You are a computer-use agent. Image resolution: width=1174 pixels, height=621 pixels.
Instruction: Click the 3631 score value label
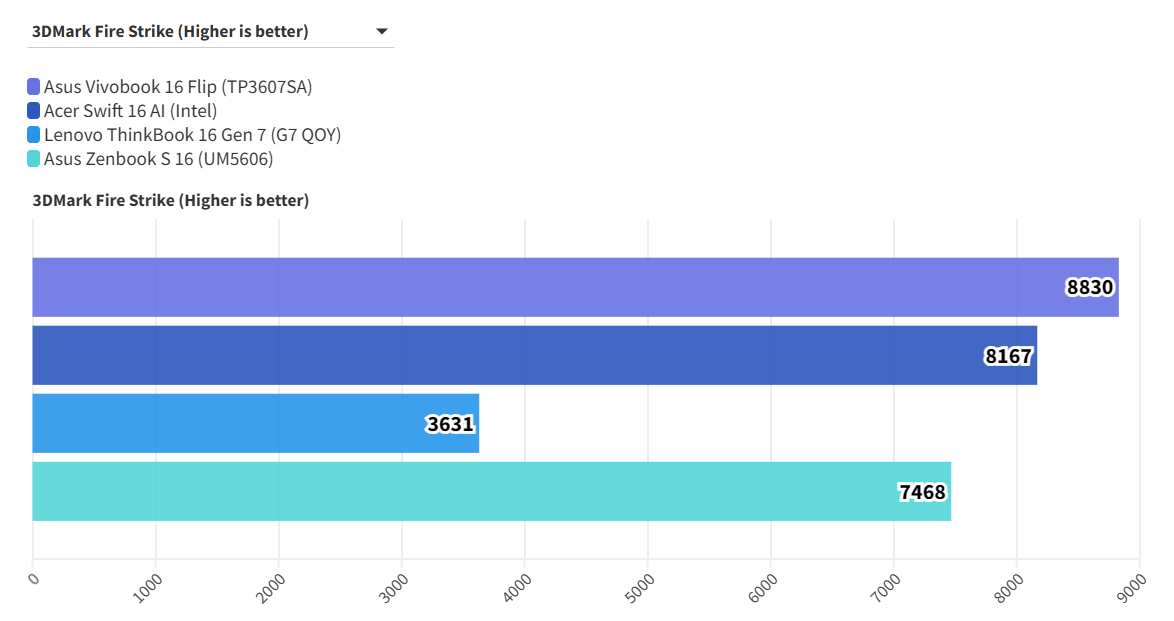(450, 424)
